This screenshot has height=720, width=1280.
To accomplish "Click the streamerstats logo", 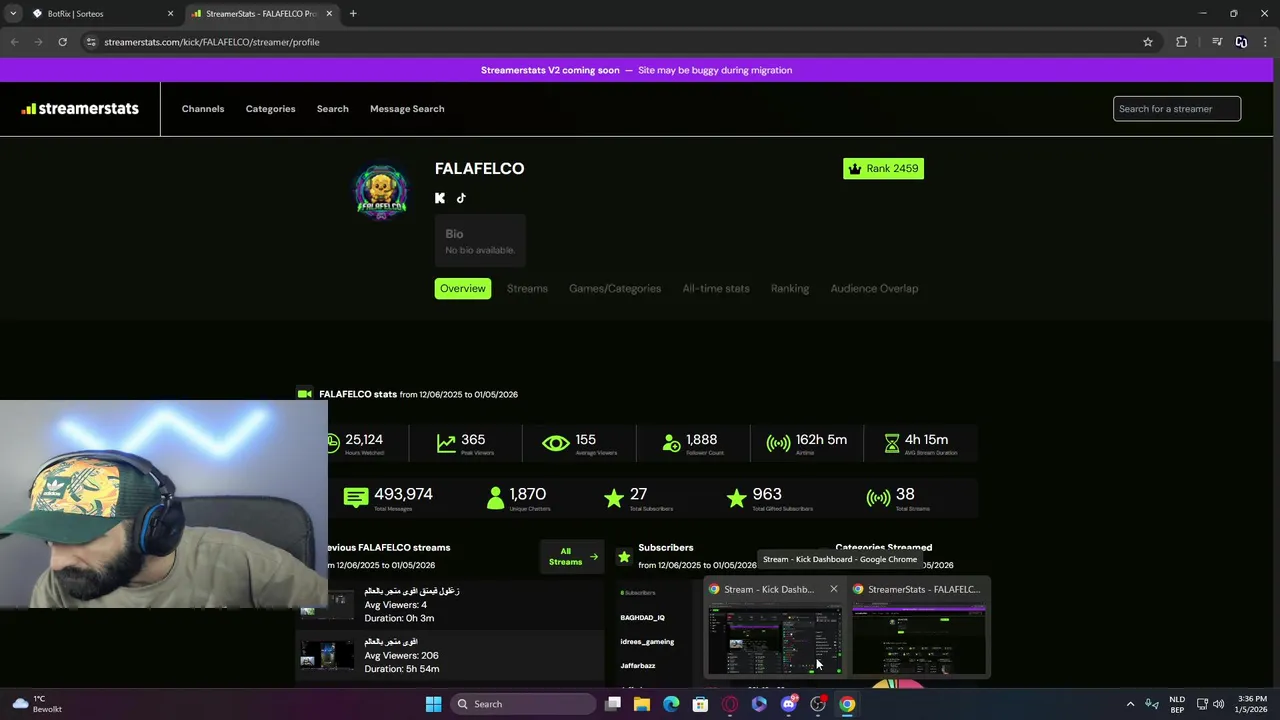I will coord(80,109).
